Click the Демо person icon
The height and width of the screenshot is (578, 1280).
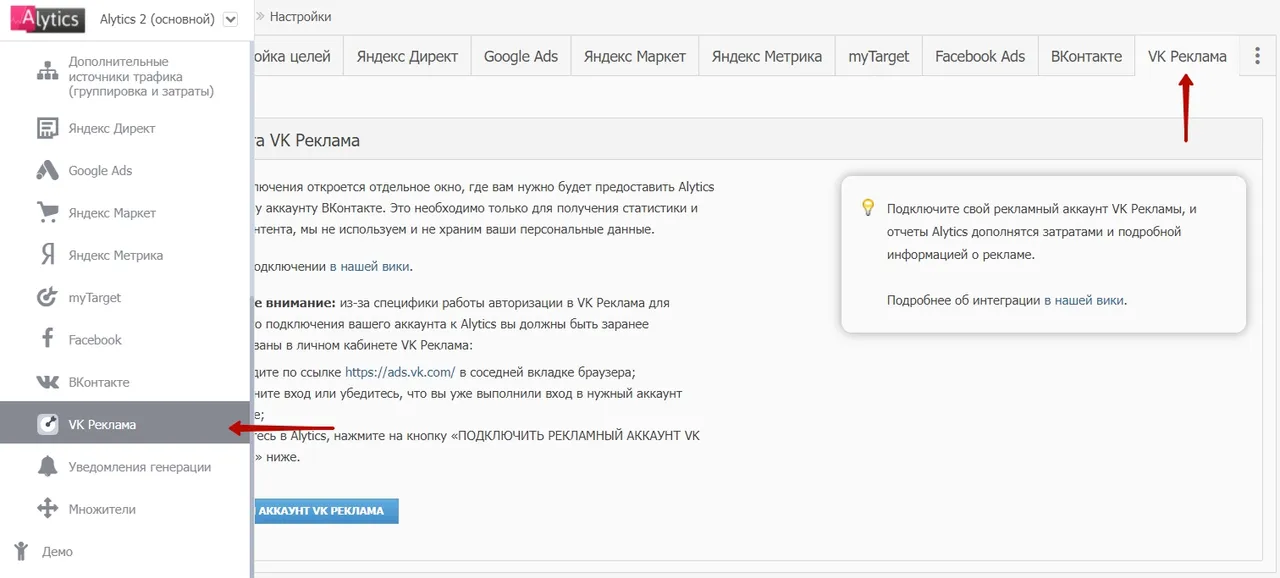tap(21, 551)
